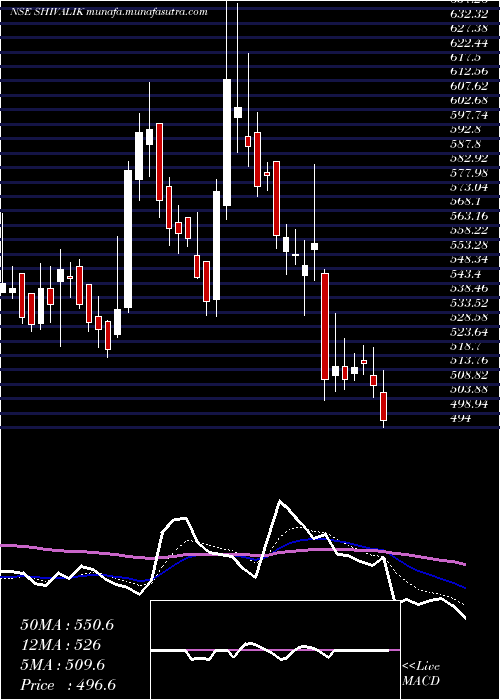Click the last red candlestick near 494
The width and height of the screenshot is (500, 700).
click(383, 406)
